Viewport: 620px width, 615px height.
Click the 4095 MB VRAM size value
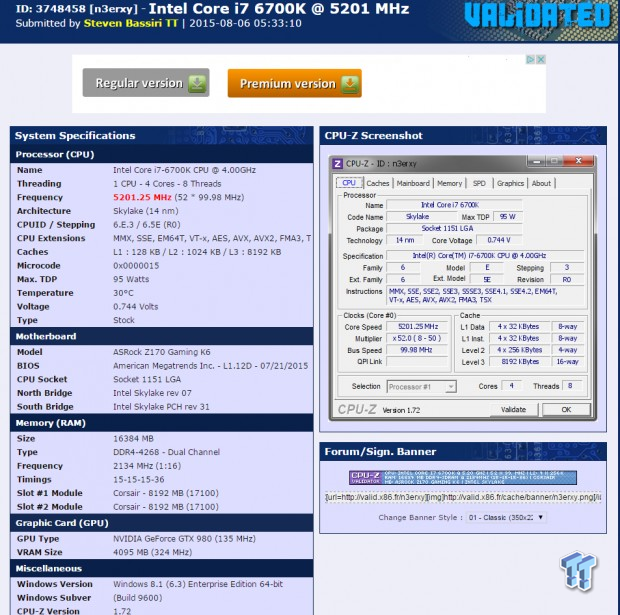coord(153,552)
